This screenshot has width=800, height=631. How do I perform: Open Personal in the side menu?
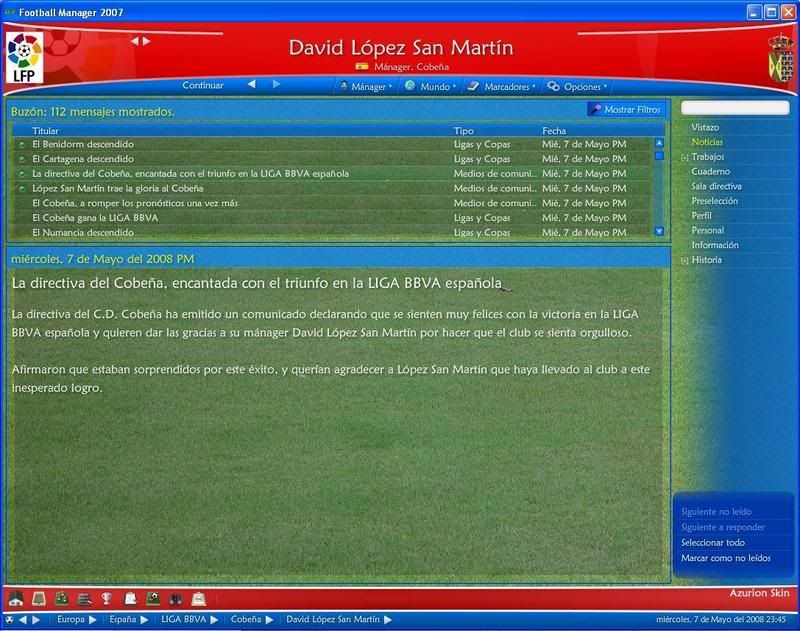(708, 230)
